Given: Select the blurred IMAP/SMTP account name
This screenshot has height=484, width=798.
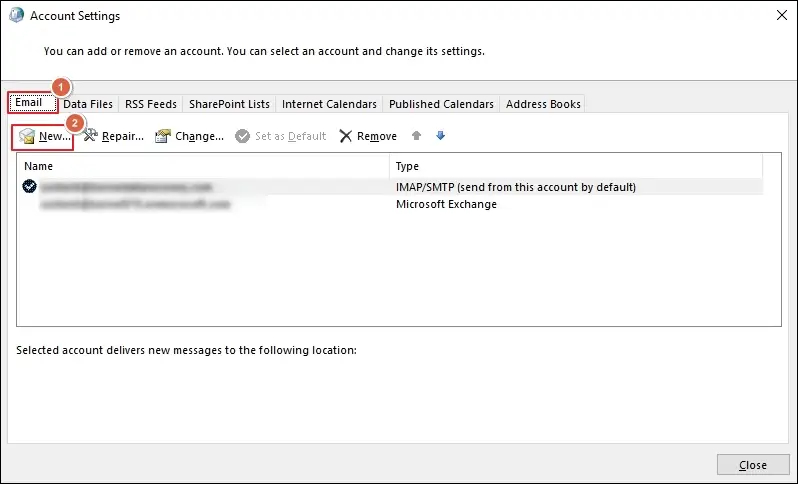Looking at the screenshot, I should point(126,187).
